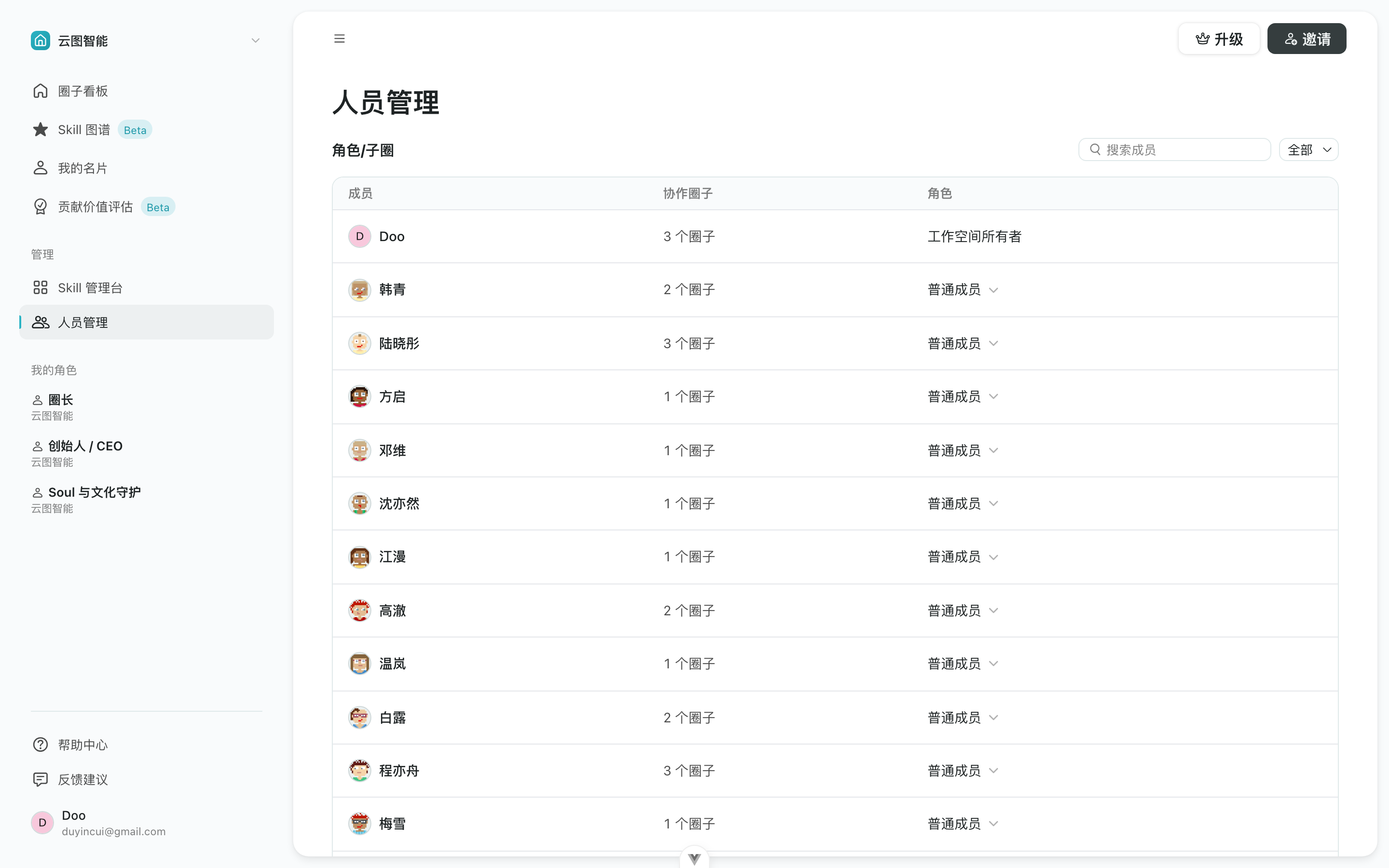
Task: Expand the 云图智能 workspace switcher chevron
Action: [256, 41]
